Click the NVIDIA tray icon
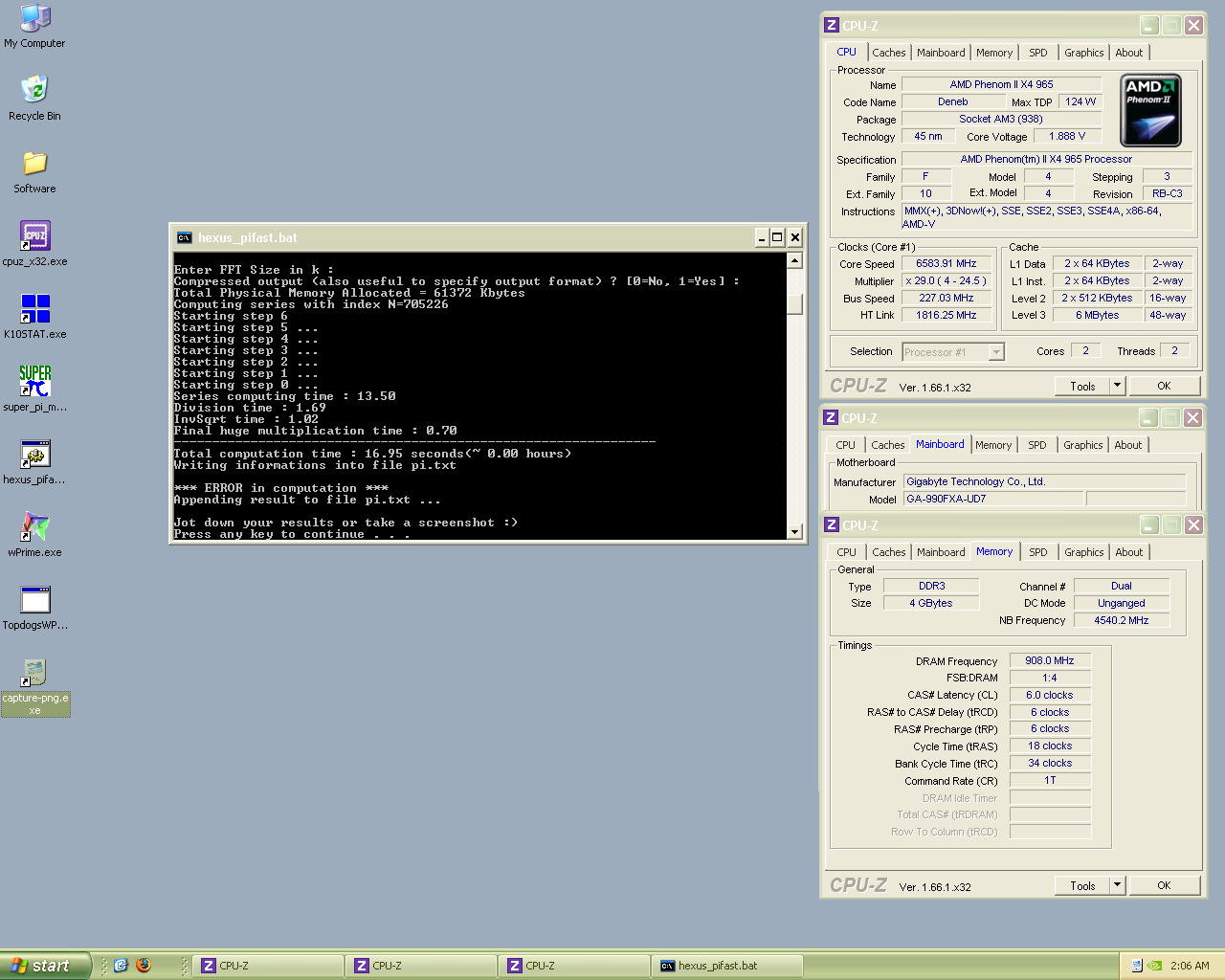The image size is (1225, 980). coord(1154,966)
